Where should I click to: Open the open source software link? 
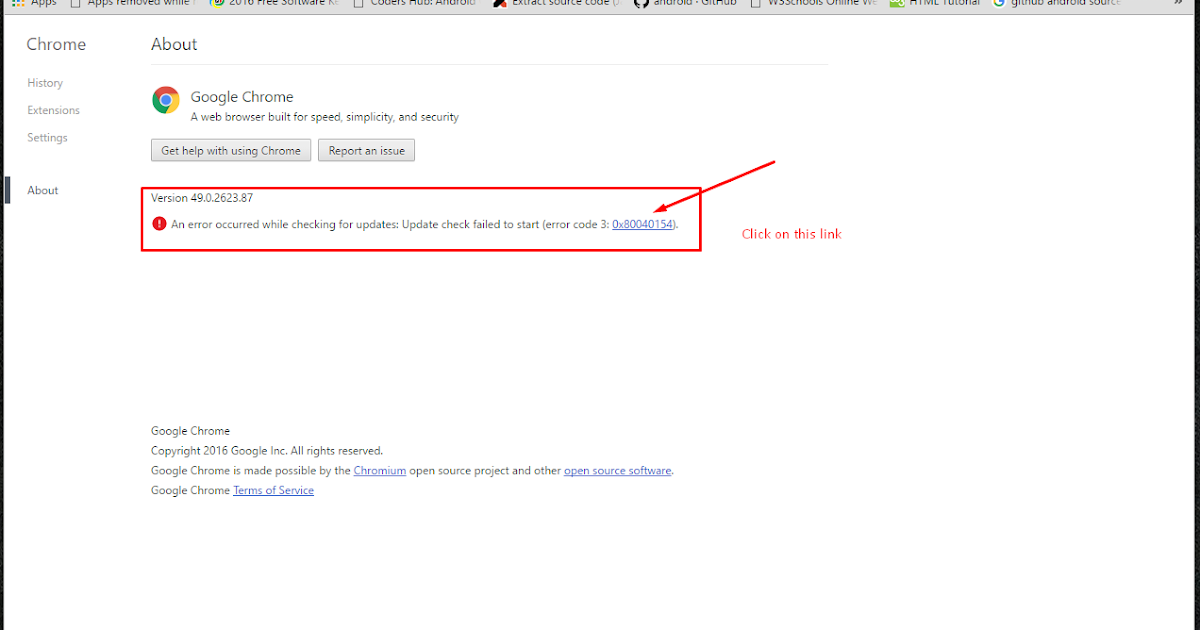617,470
